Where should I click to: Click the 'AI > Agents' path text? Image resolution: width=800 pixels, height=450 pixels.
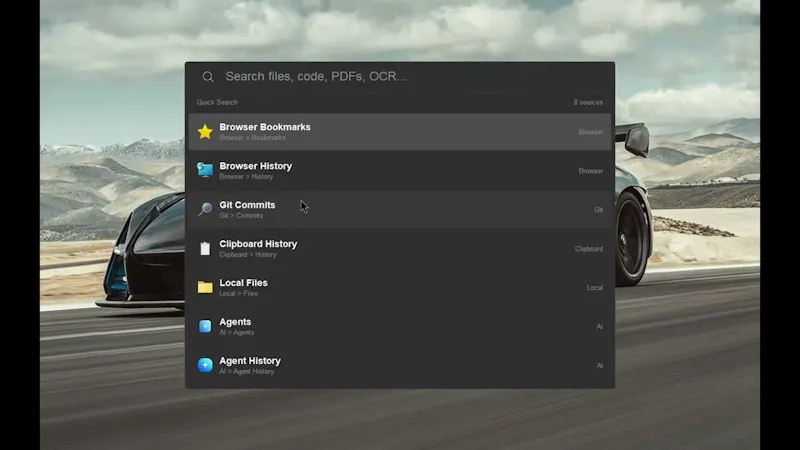237,333
